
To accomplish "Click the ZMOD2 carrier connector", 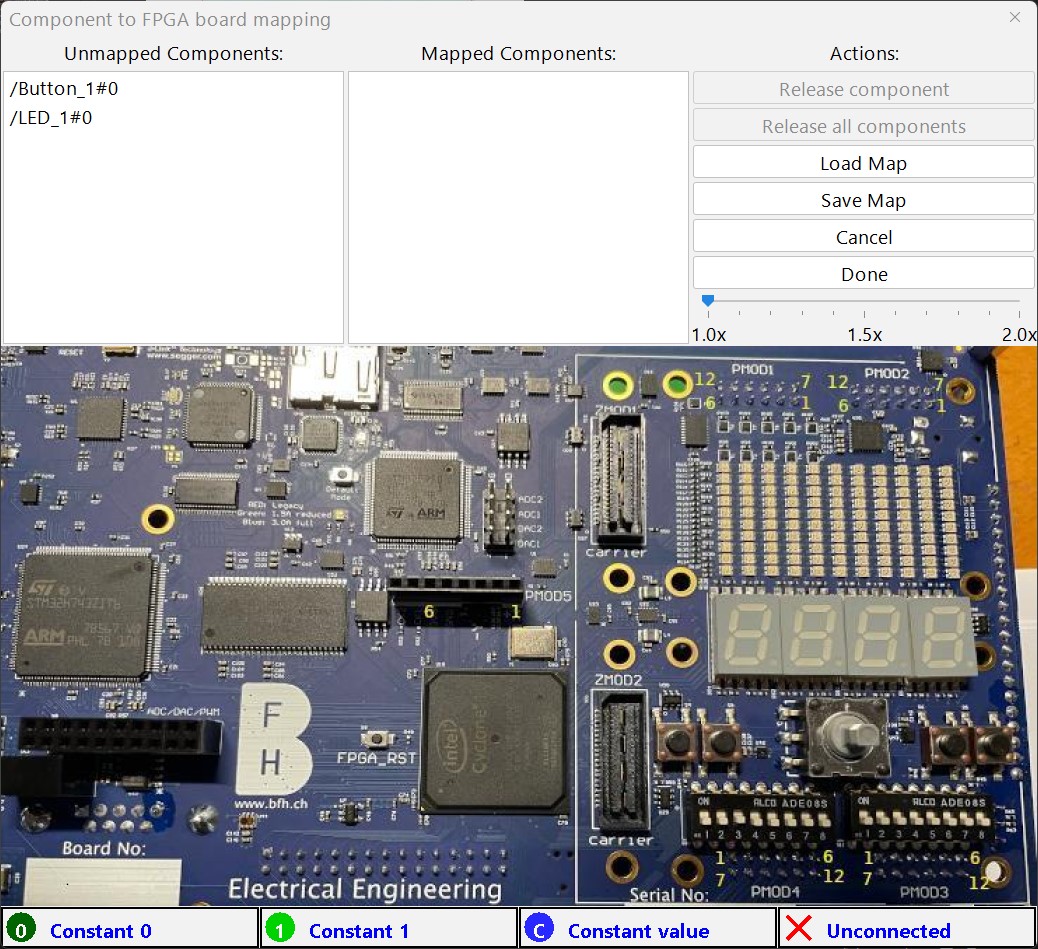I will click(620, 760).
